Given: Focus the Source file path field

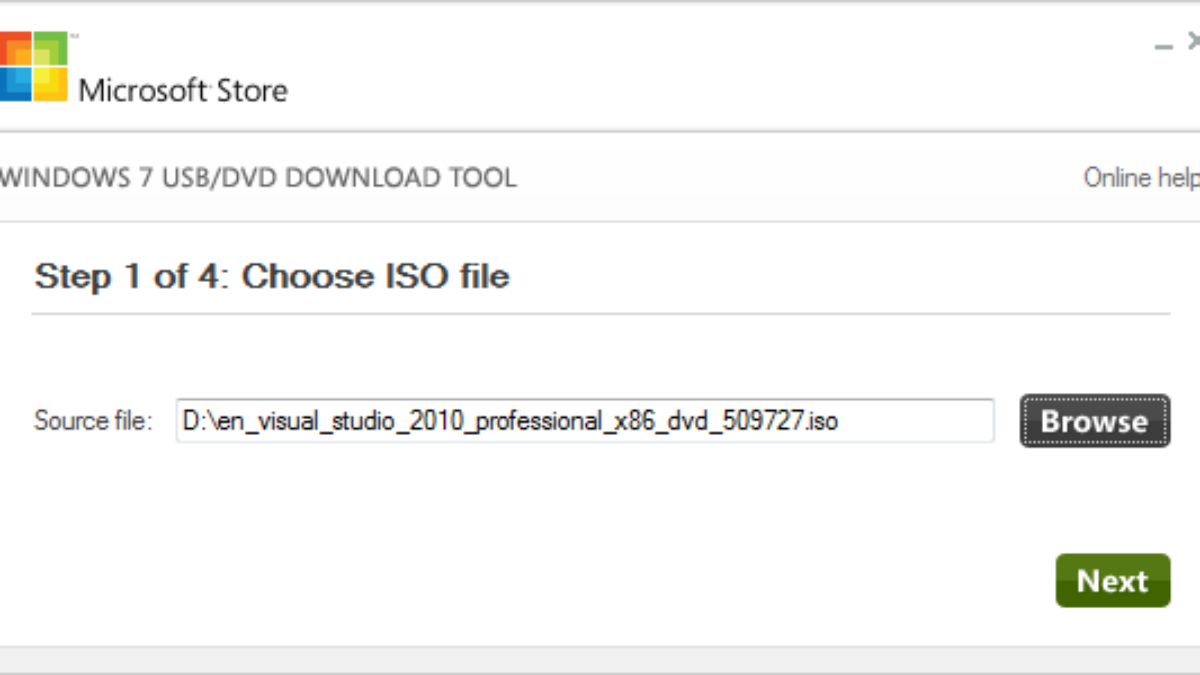Looking at the screenshot, I should [x=584, y=421].
